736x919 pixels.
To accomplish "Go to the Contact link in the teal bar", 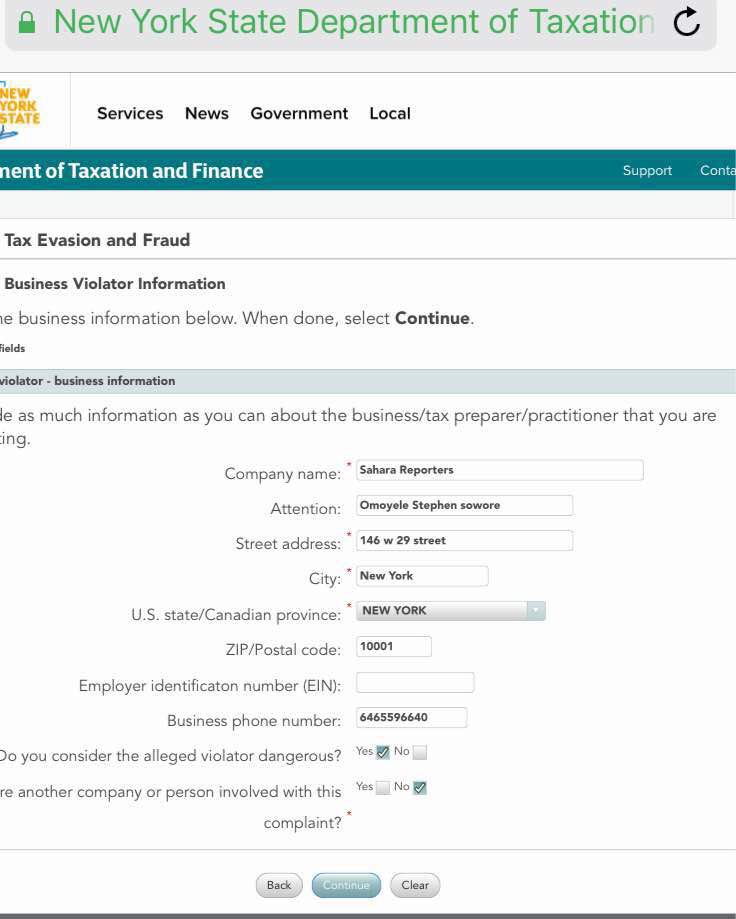I will (718, 171).
